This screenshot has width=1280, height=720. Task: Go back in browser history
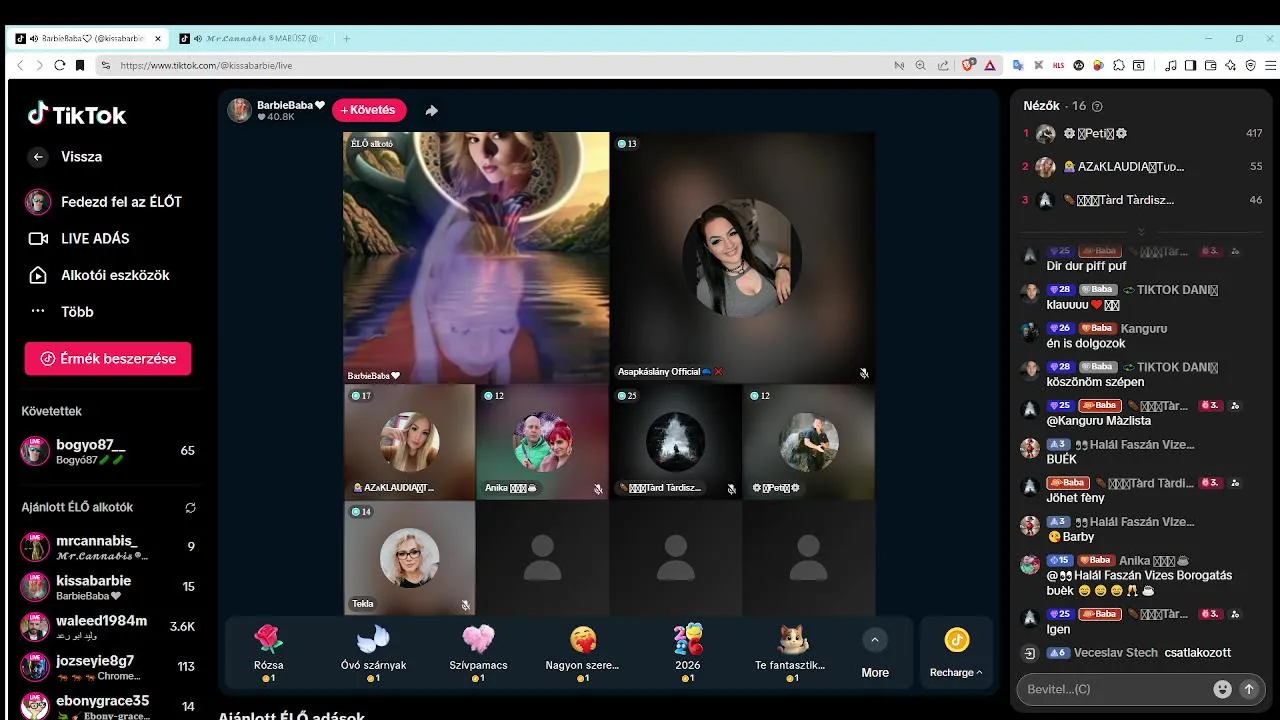point(20,65)
